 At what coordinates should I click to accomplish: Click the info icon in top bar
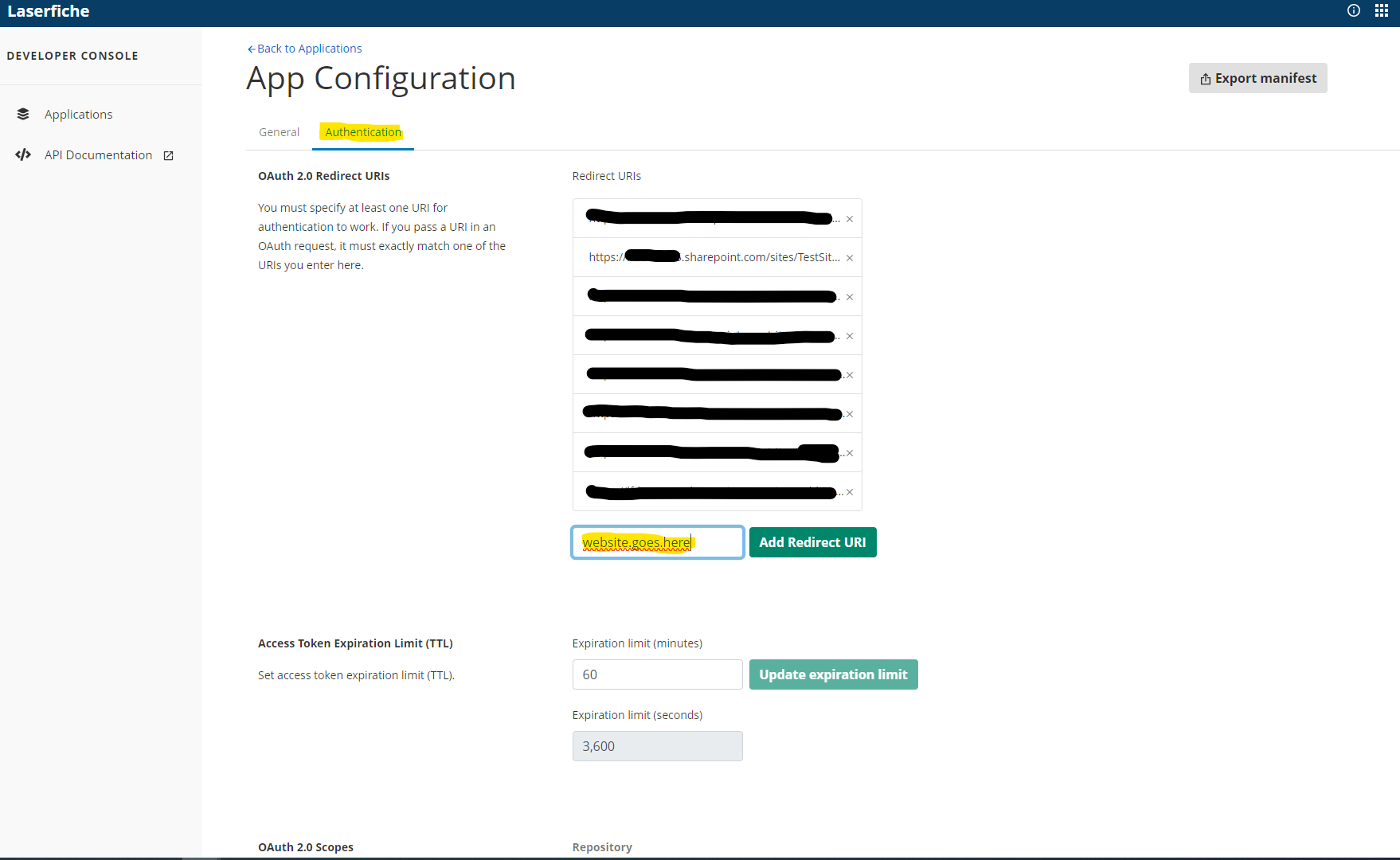point(1353,11)
